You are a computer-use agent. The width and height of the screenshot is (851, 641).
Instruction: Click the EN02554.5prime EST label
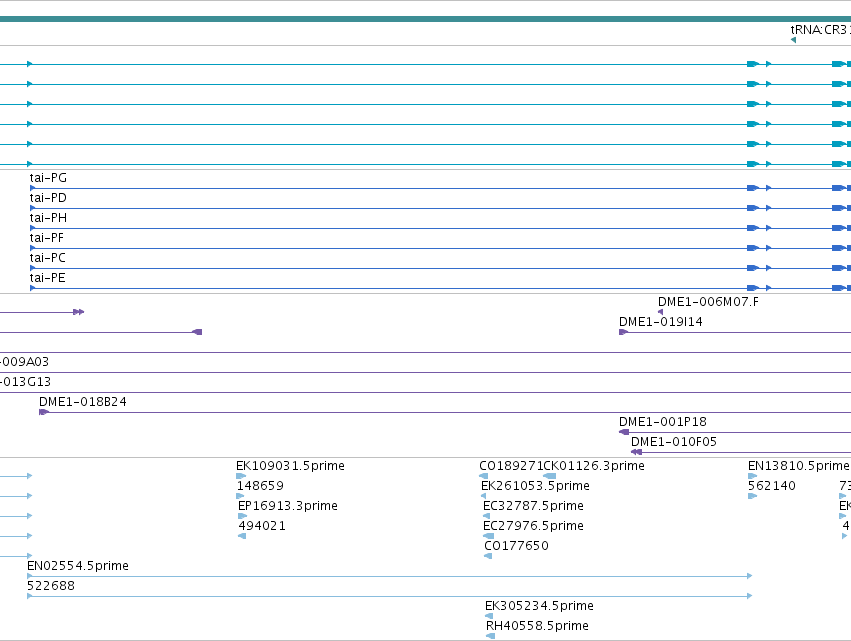pyautogui.click(x=78, y=566)
